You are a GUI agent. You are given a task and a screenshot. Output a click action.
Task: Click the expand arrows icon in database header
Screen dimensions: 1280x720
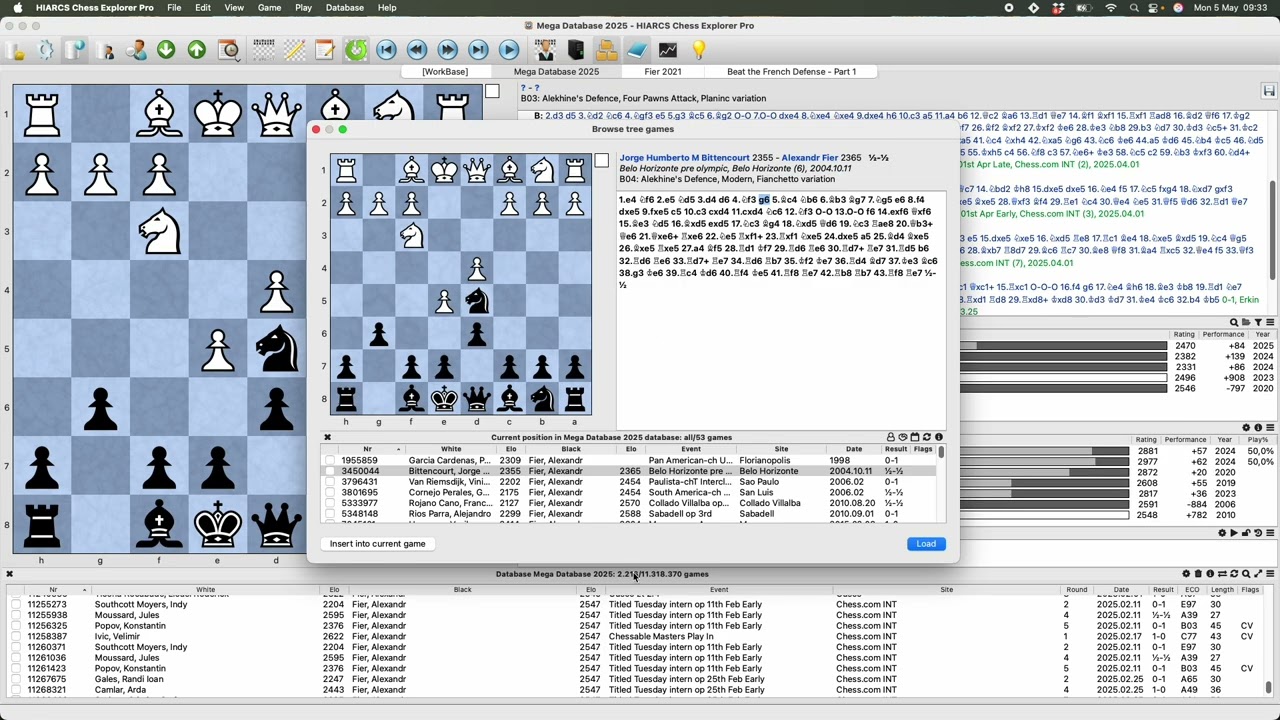point(1258,574)
